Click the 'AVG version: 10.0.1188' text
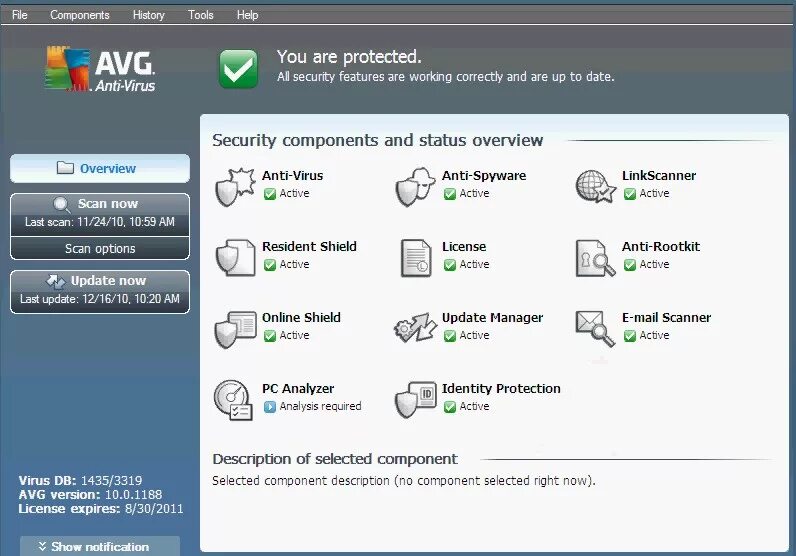This screenshot has width=796, height=556. click(x=90, y=495)
